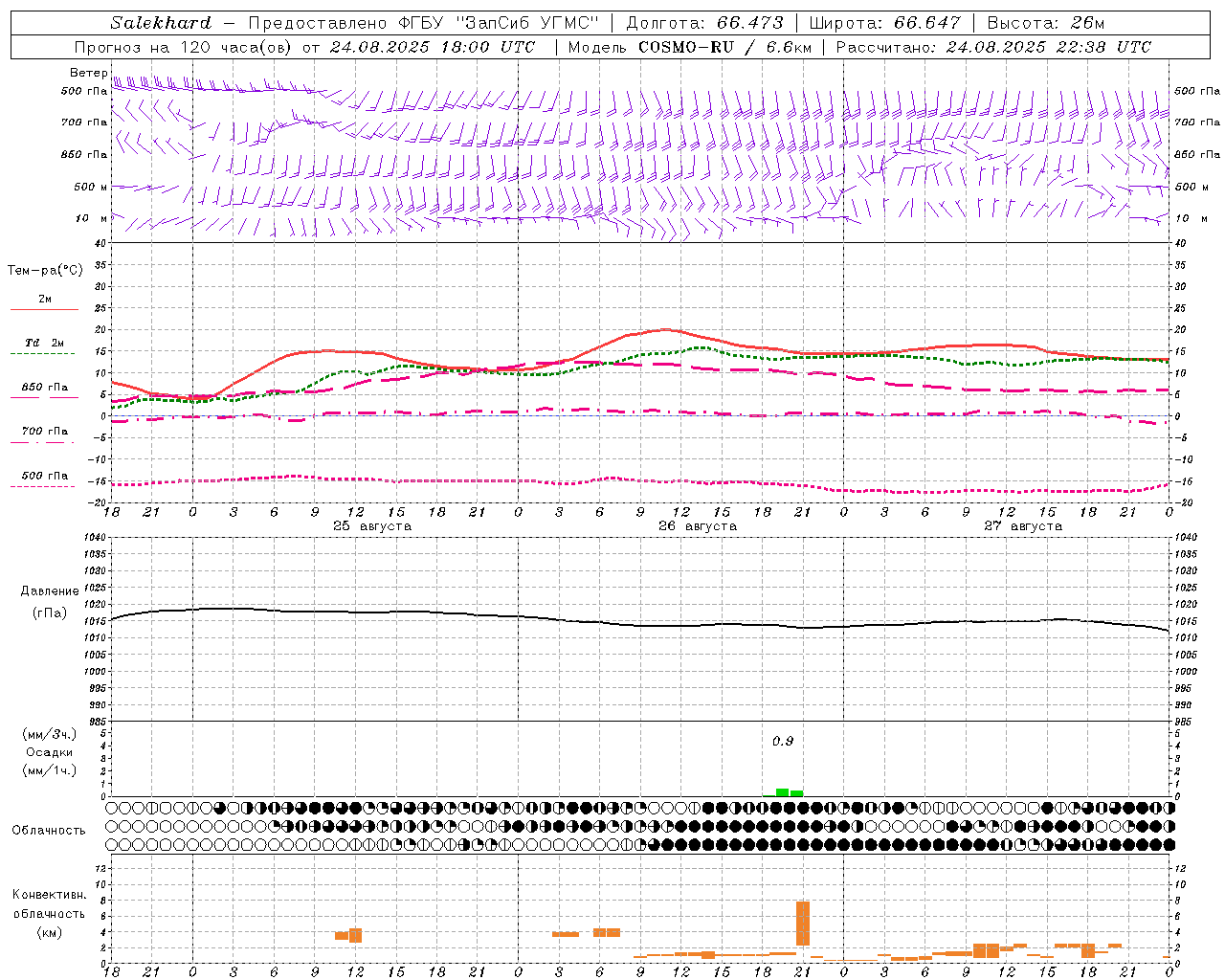Click the Конвективн. convective cloud label
Viewport: 1225px width, 980px height.
(50, 895)
